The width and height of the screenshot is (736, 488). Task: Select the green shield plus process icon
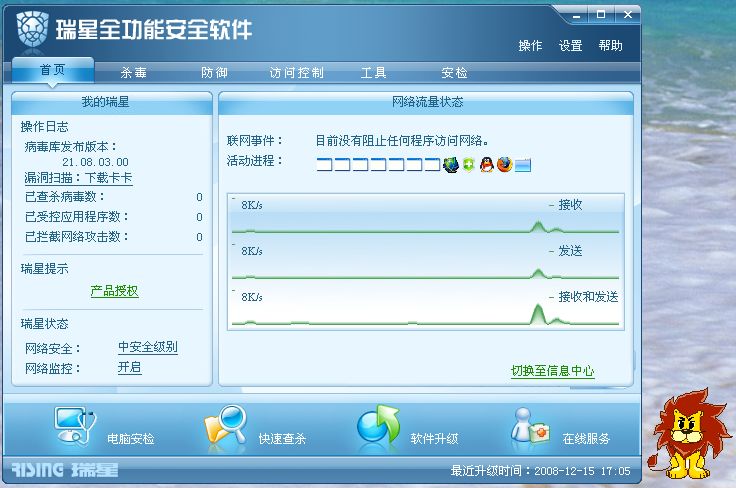click(x=468, y=165)
